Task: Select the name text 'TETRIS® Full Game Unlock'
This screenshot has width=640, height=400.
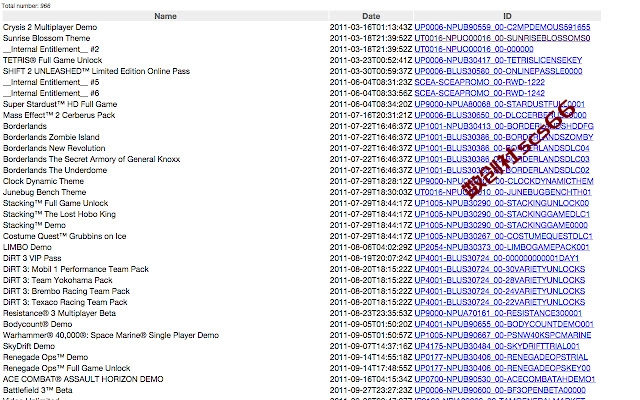Action: pos(52,60)
